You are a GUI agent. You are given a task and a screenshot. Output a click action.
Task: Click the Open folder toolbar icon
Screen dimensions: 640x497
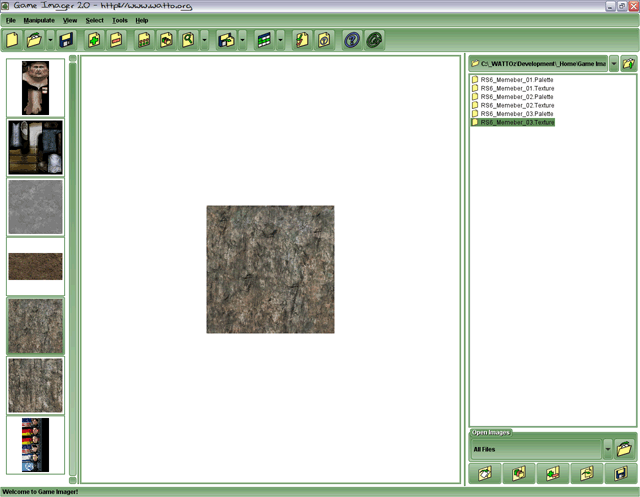pyautogui.click(x=34, y=40)
